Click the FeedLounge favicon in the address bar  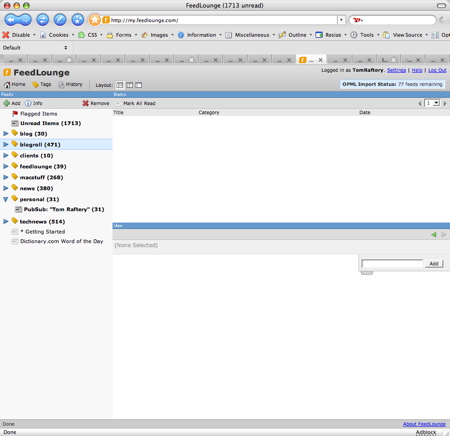tap(106, 20)
